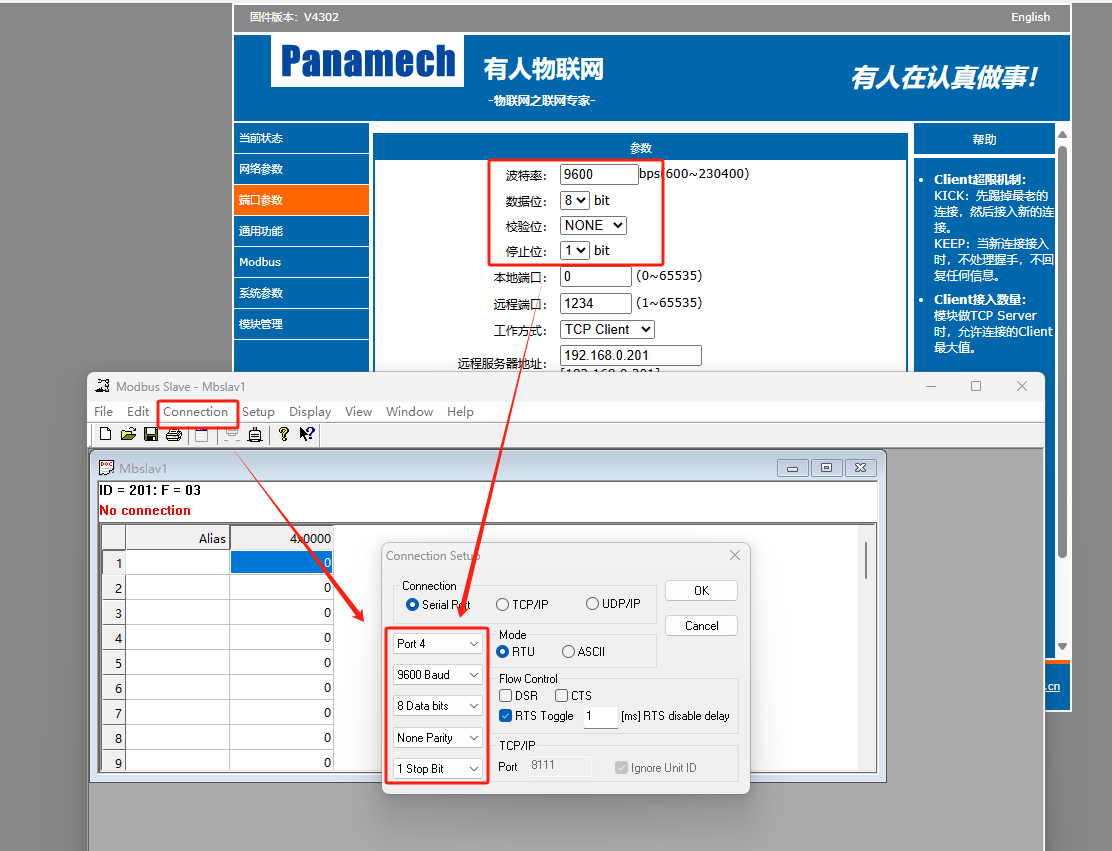Open the Edit menu
Image resolution: width=1112 pixels, height=851 pixels.
138,411
